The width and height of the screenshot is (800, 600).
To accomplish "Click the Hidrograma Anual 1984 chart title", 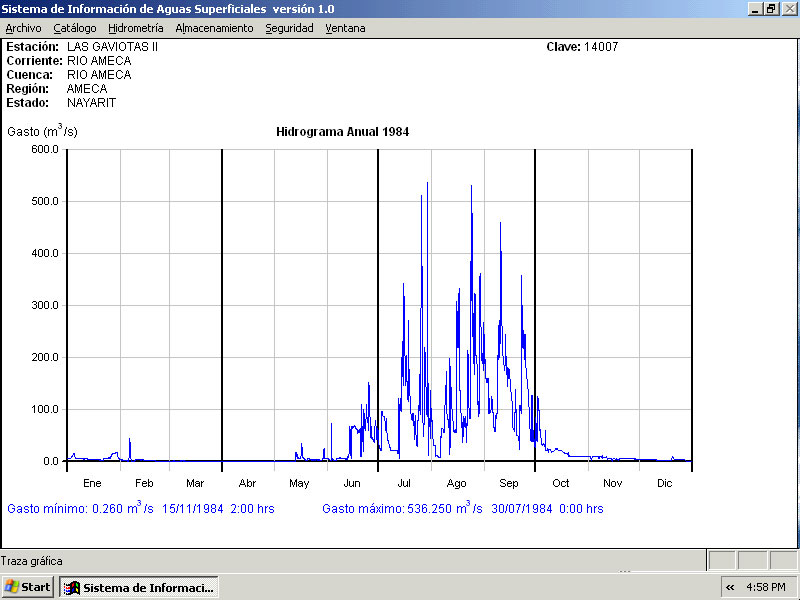I will [342, 132].
